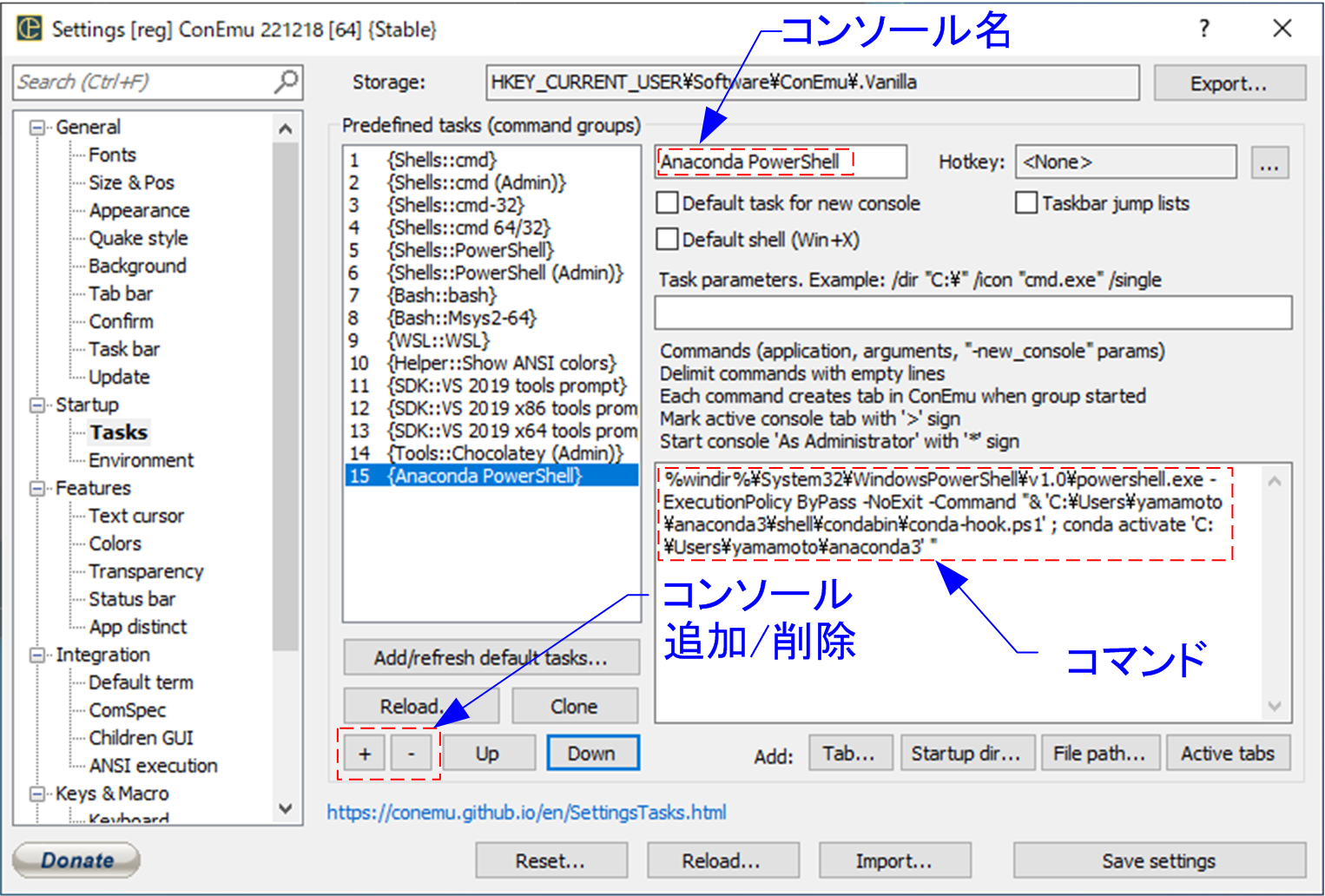Click the Save settings button
This screenshot has width=1325, height=896.
[1158, 861]
